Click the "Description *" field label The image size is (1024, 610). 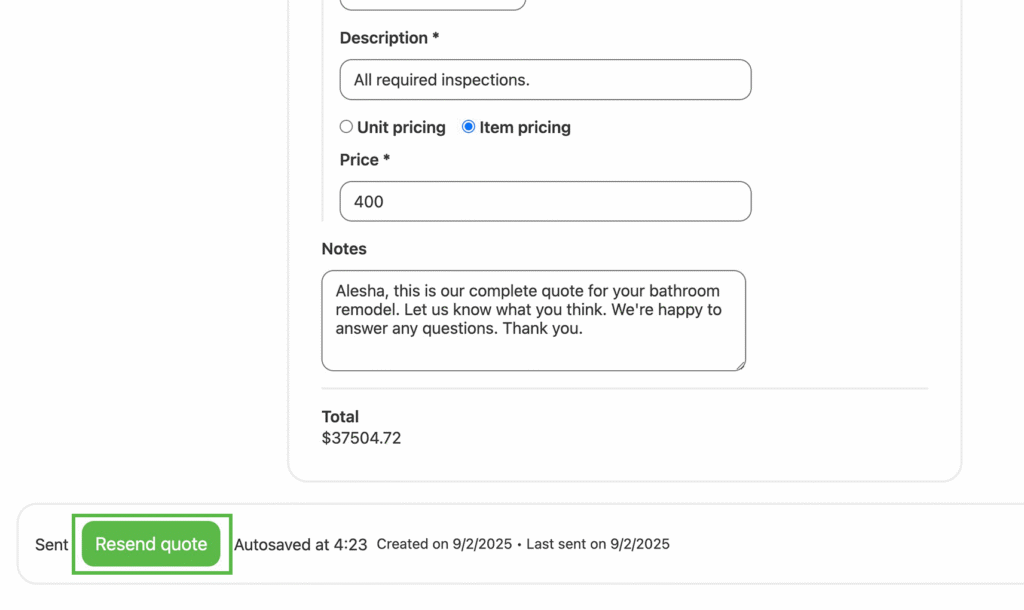(x=389, y=38)
